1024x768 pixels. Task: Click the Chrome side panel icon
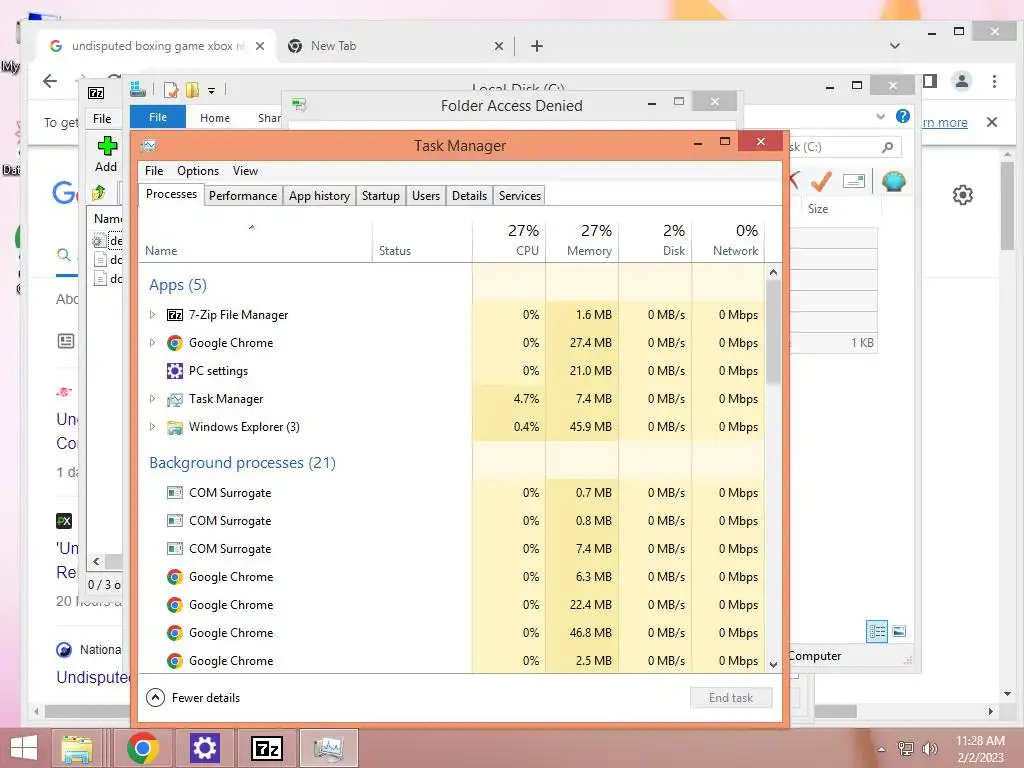point(931,82)
